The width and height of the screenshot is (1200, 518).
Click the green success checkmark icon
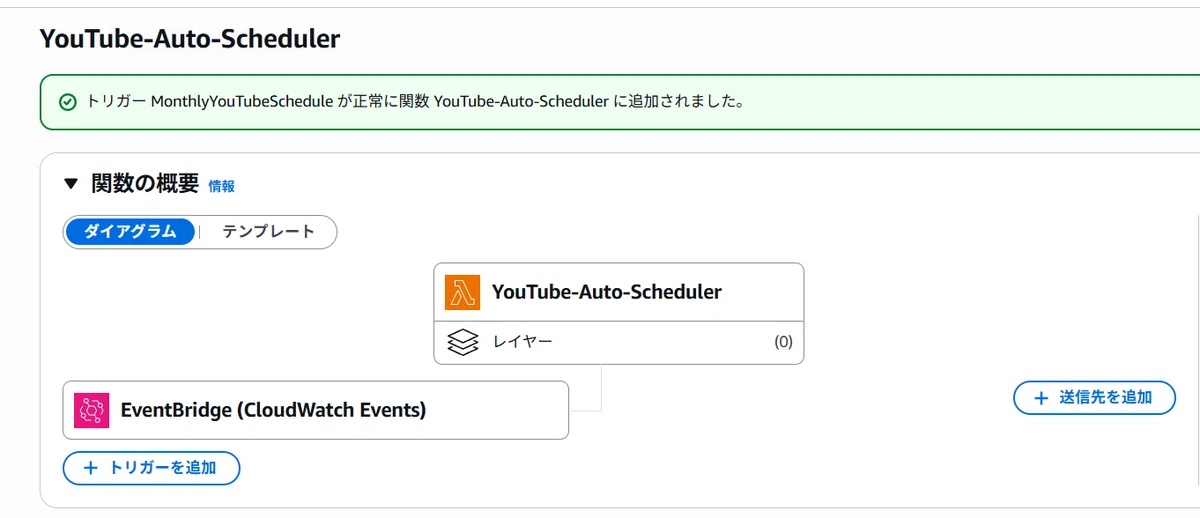tap(67, 102)
